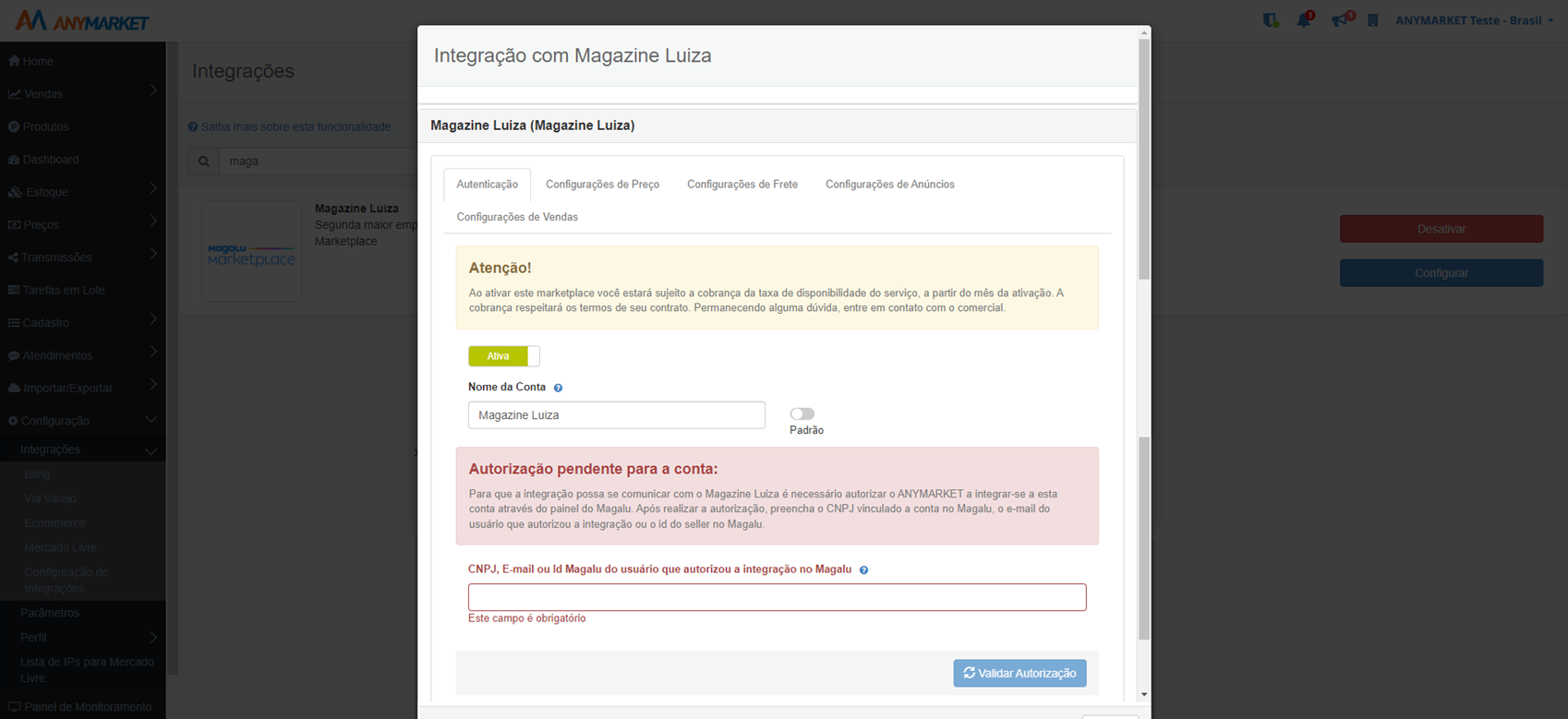Click the integrations search field
Screen dimensions: 1568x719
tap(318, 161)
